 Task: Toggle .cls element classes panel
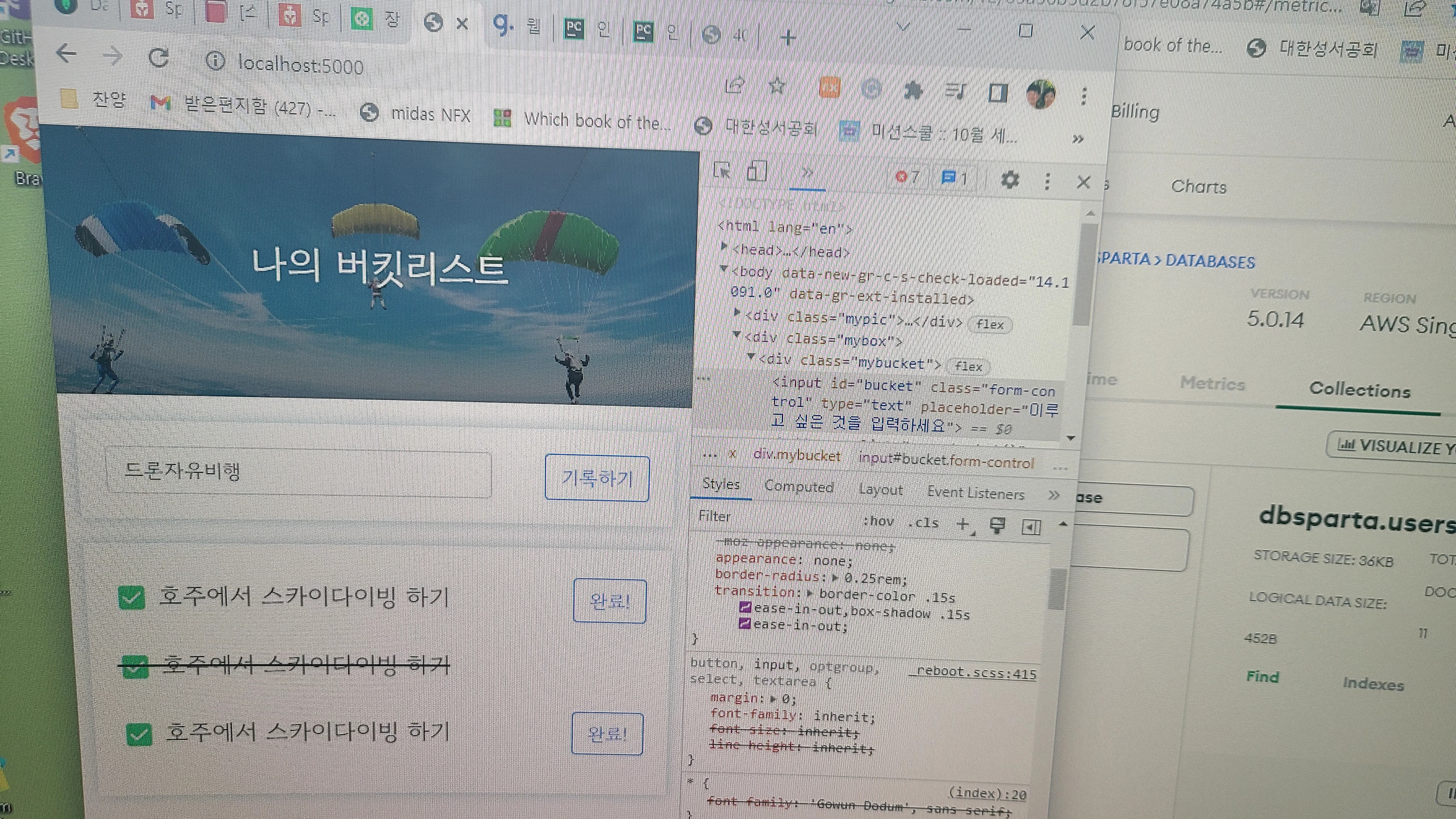[x=922, y=522]
